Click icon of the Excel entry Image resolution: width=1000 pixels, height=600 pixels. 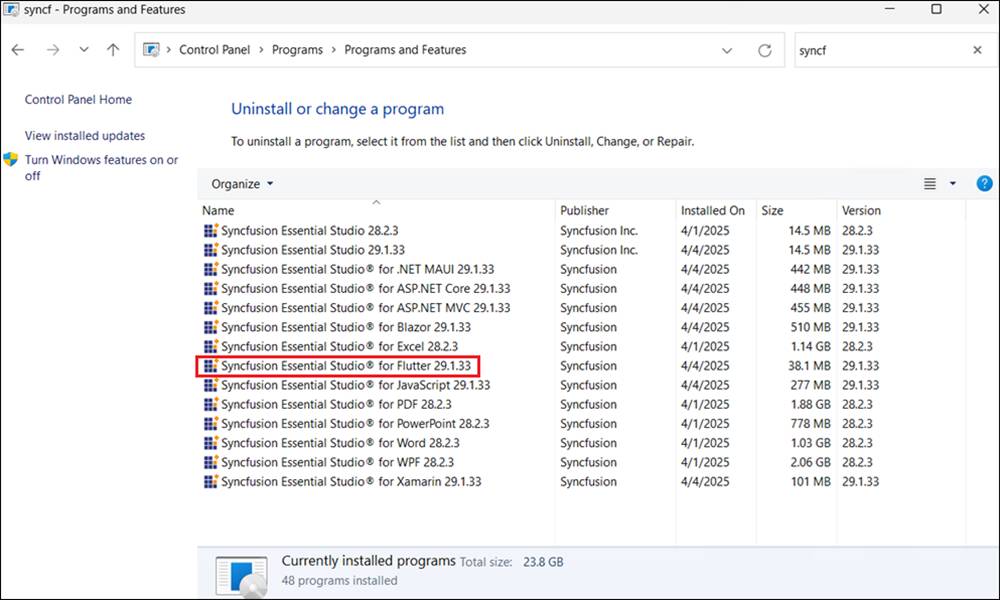coord(210,347)
